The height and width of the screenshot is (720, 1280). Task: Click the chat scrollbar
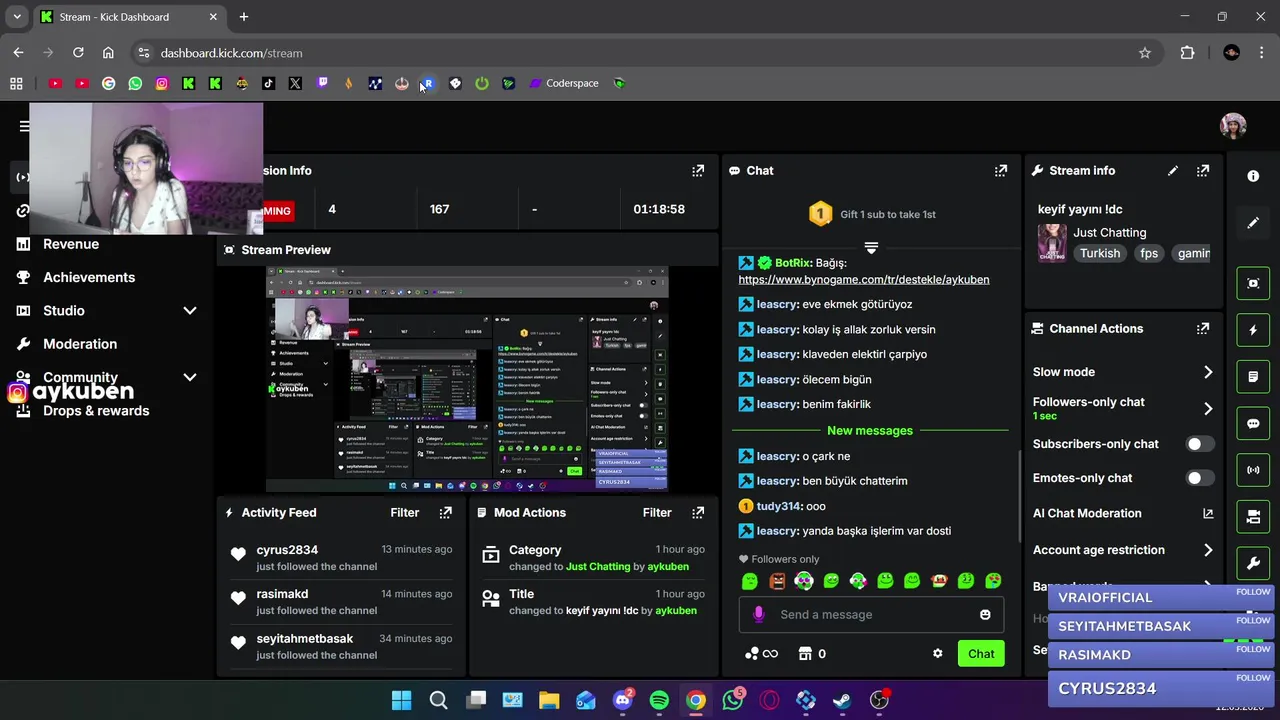pyautogui.click(x=1019, y=498)
